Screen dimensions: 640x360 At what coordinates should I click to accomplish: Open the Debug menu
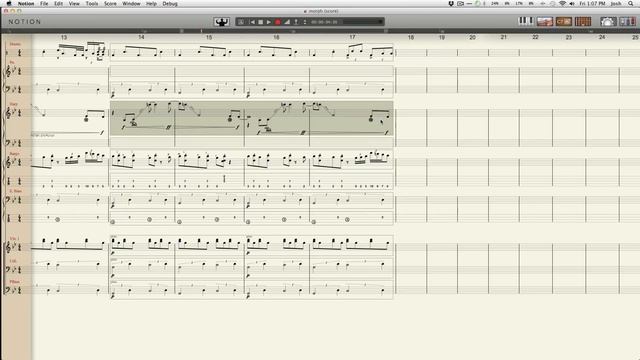[170, 4]
